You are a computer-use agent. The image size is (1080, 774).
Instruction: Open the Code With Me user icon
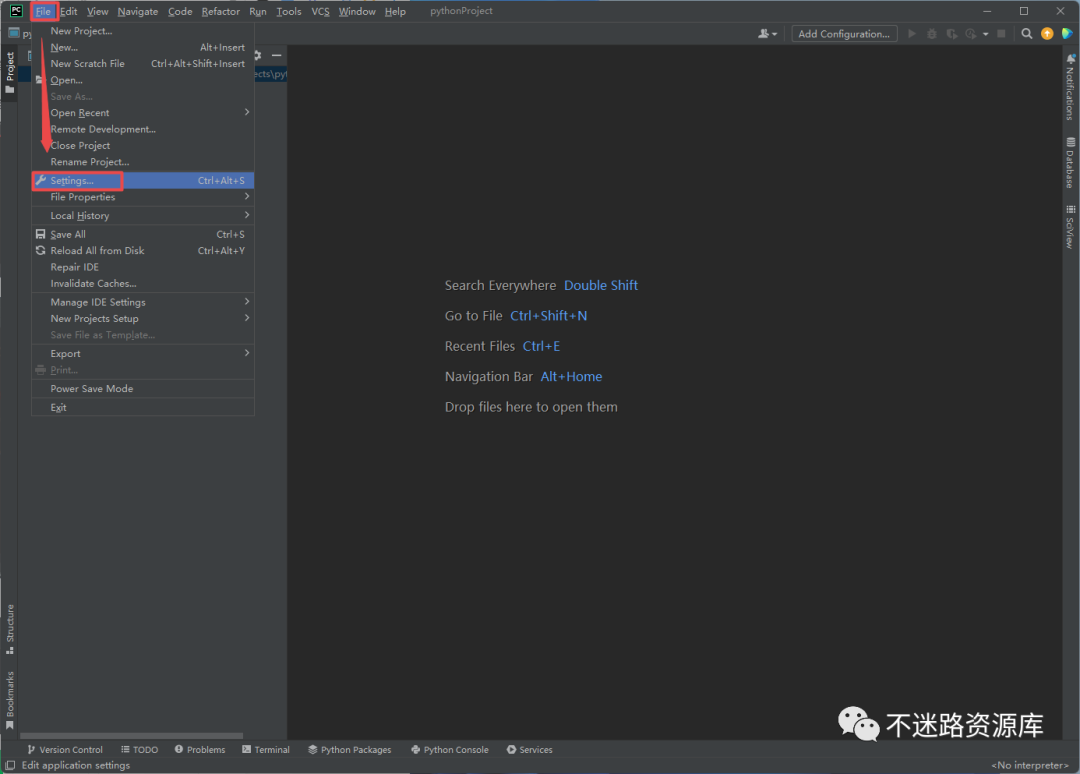click(x=767, y=34)
